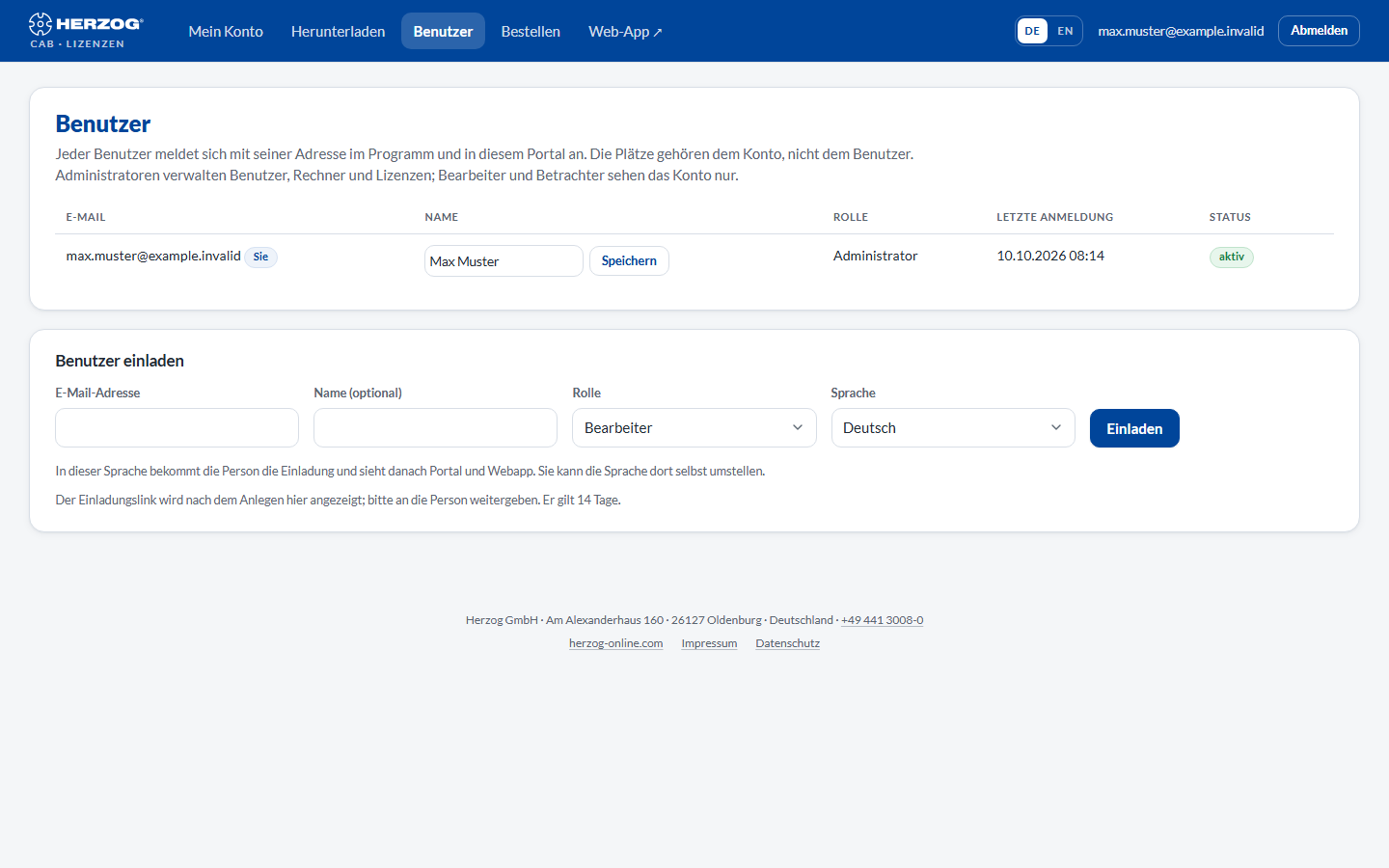Open the Sprache dropdown showing Deutsch

coord(953,428)
